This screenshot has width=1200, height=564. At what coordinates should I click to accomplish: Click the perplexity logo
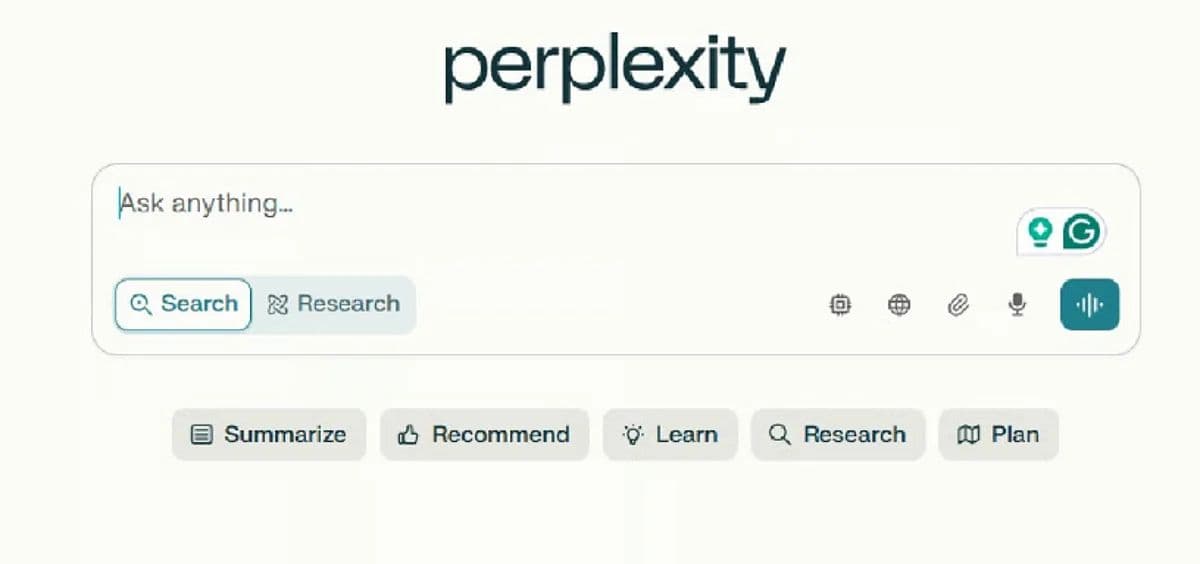click(615, 69)
